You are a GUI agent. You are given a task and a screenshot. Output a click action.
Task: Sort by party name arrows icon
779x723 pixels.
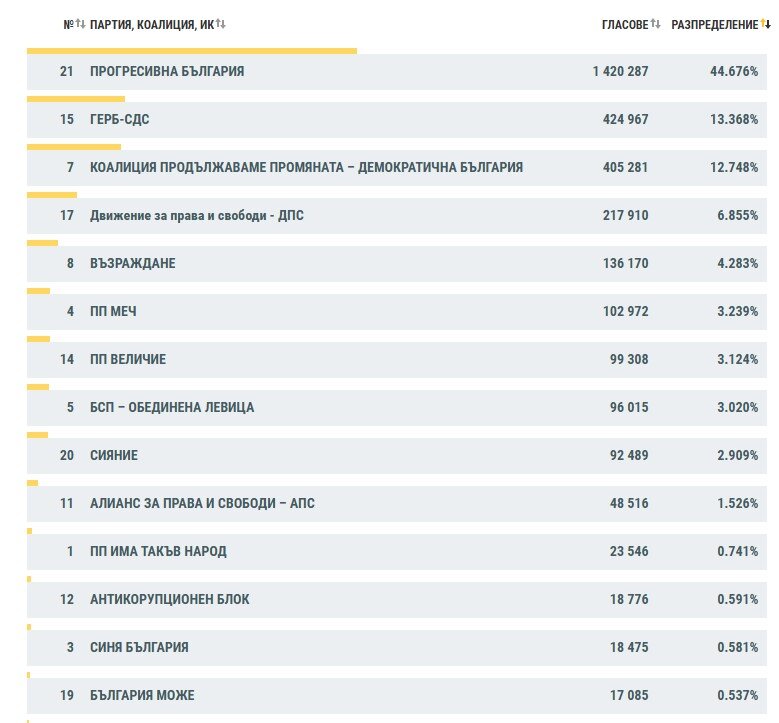point(221,23)
